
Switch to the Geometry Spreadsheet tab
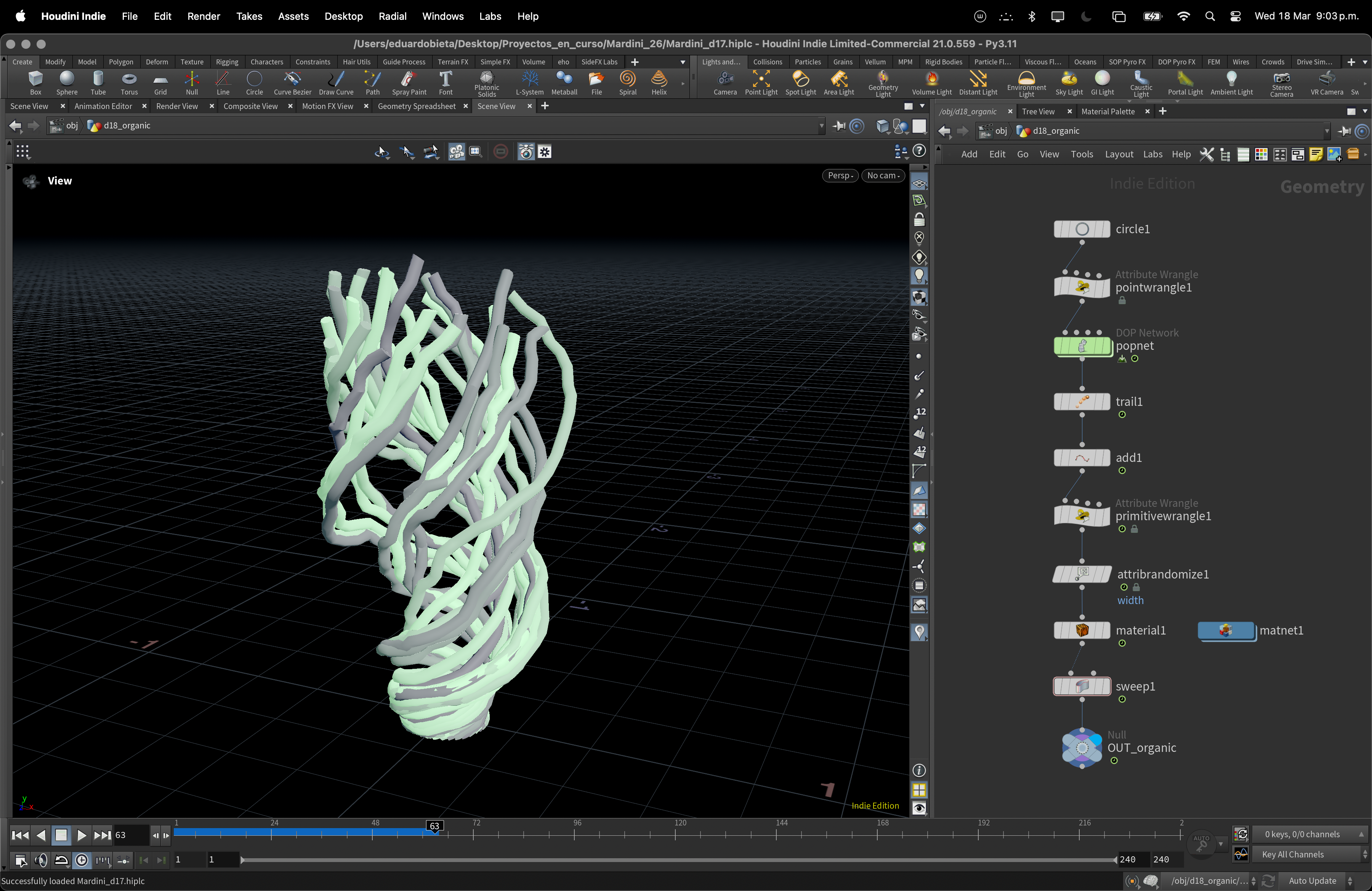pos(416,106)
